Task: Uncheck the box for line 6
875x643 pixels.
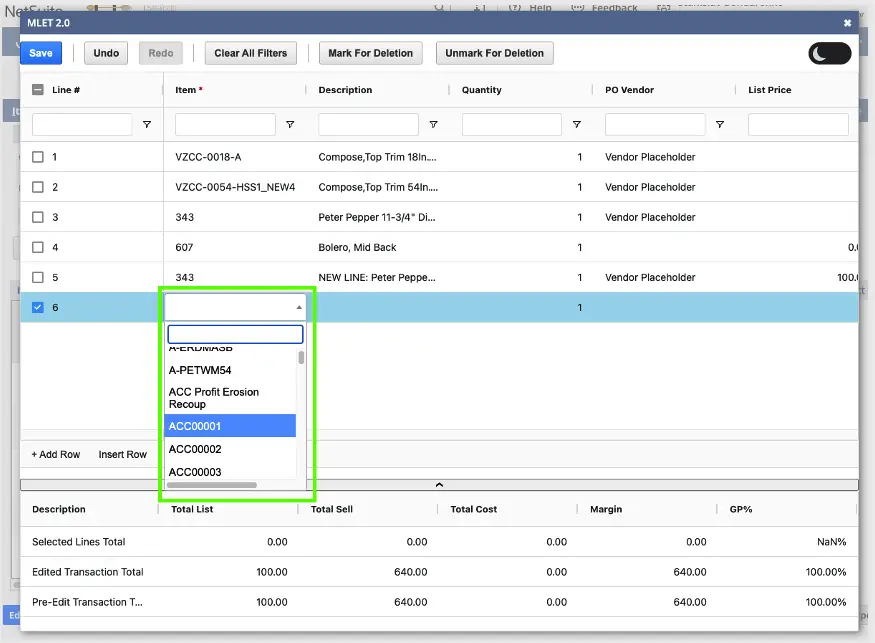Action: 38,308
